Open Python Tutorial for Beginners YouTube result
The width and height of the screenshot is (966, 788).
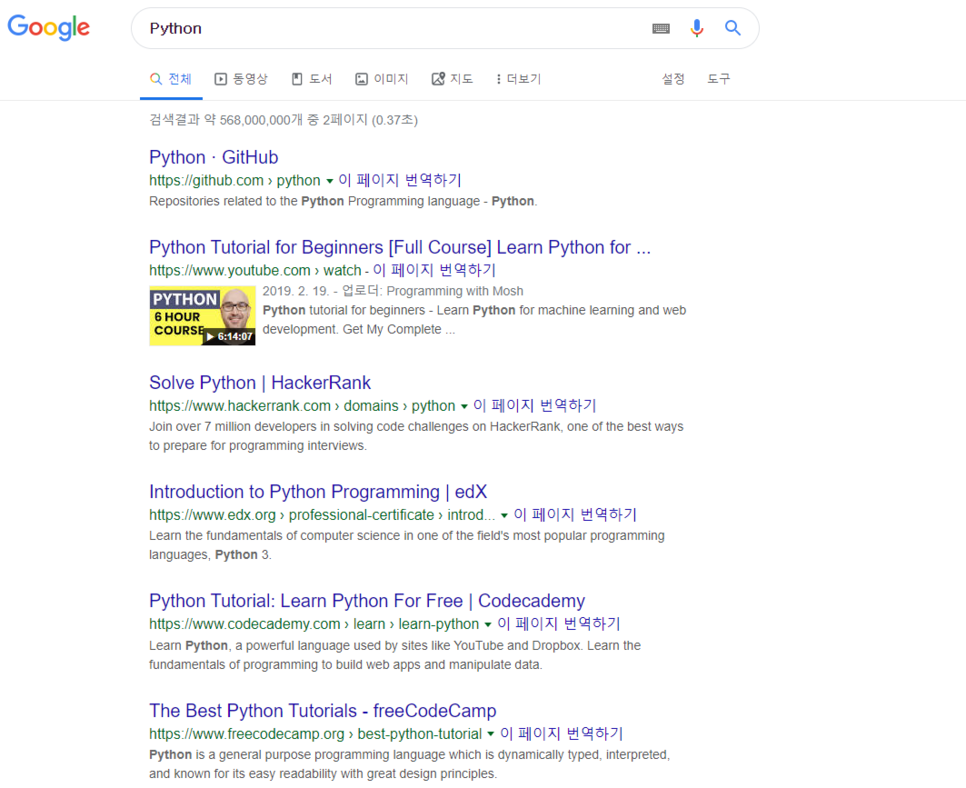400,247
